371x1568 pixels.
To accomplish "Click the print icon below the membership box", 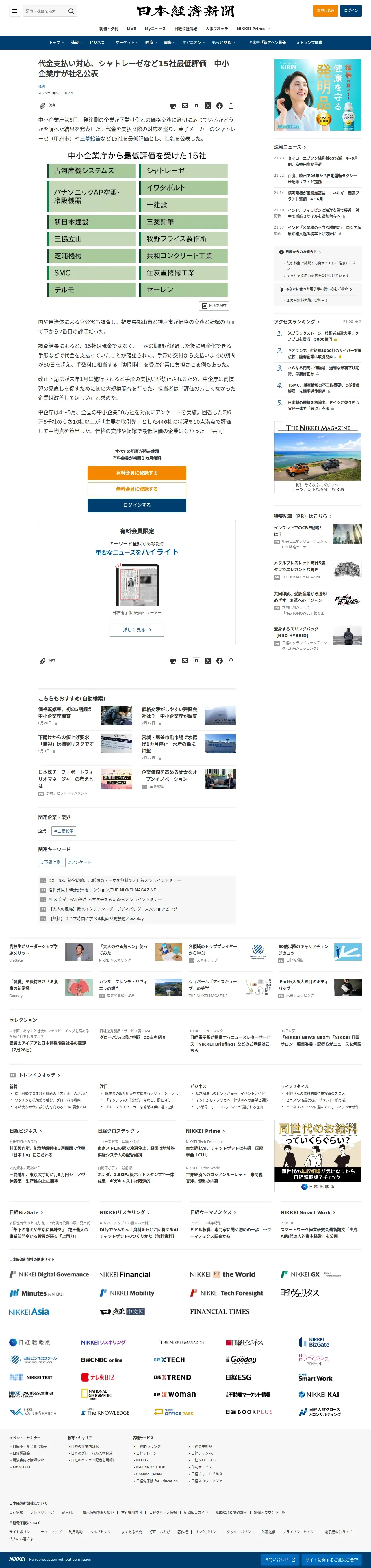I will (173, 660).
